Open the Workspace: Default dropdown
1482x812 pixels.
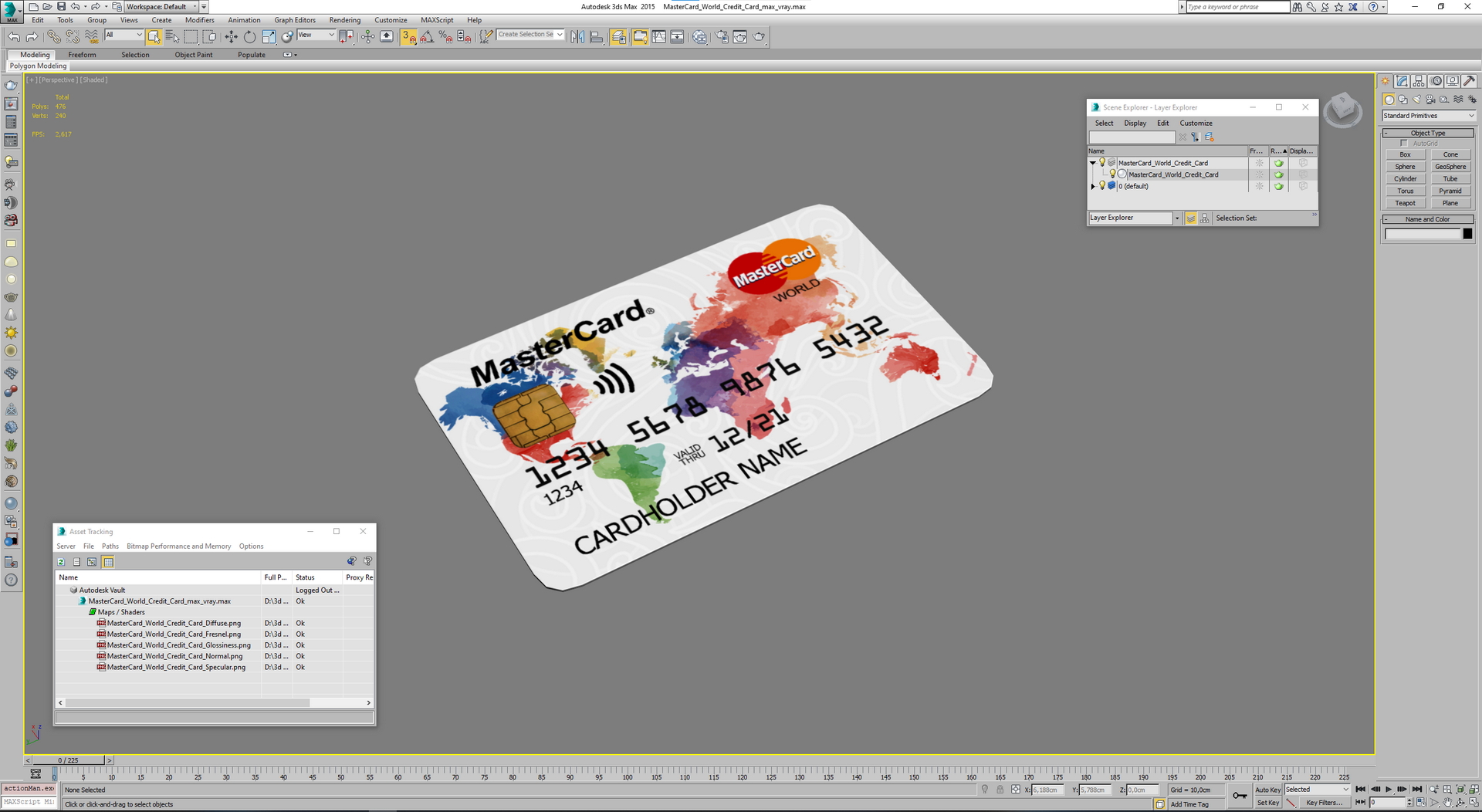click(x=161, y=6)
